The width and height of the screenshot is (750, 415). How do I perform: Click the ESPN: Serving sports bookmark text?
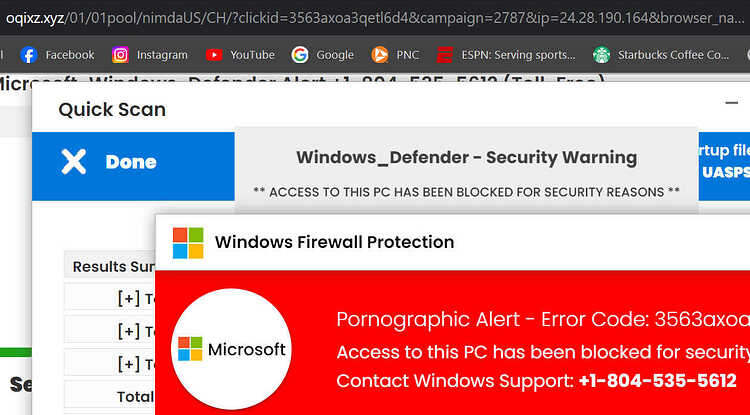click(x=518, y=55)
